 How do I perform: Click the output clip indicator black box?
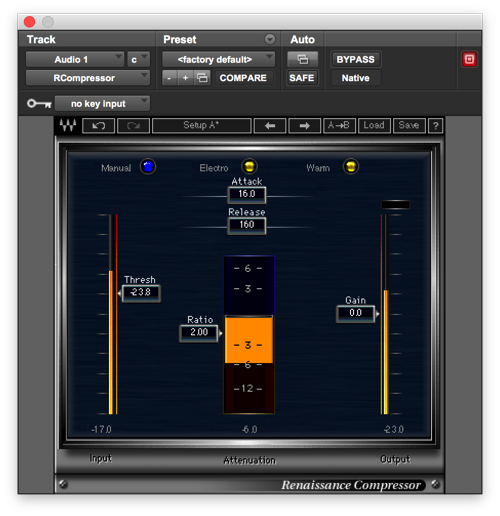pyautogui.click(x=395, y=204)
